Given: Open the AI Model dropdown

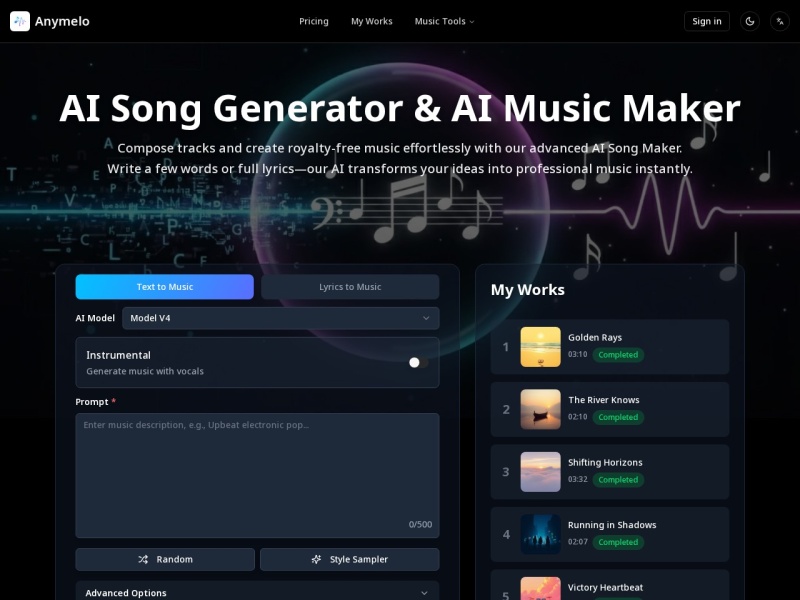Looking at the screenshot, I should click(x=280, y=318).
